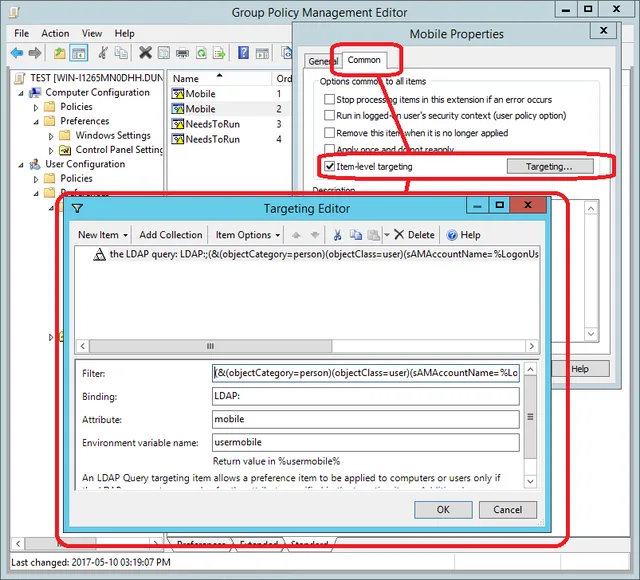The width and height of the screenshot is (640, 580).
Task: Expand the Windows Settings node
Action: coord(51,136)
